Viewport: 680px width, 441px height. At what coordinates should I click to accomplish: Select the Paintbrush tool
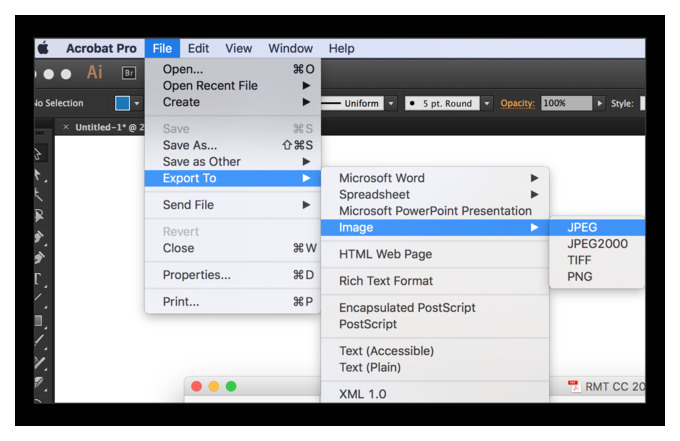tap(39, 341)
